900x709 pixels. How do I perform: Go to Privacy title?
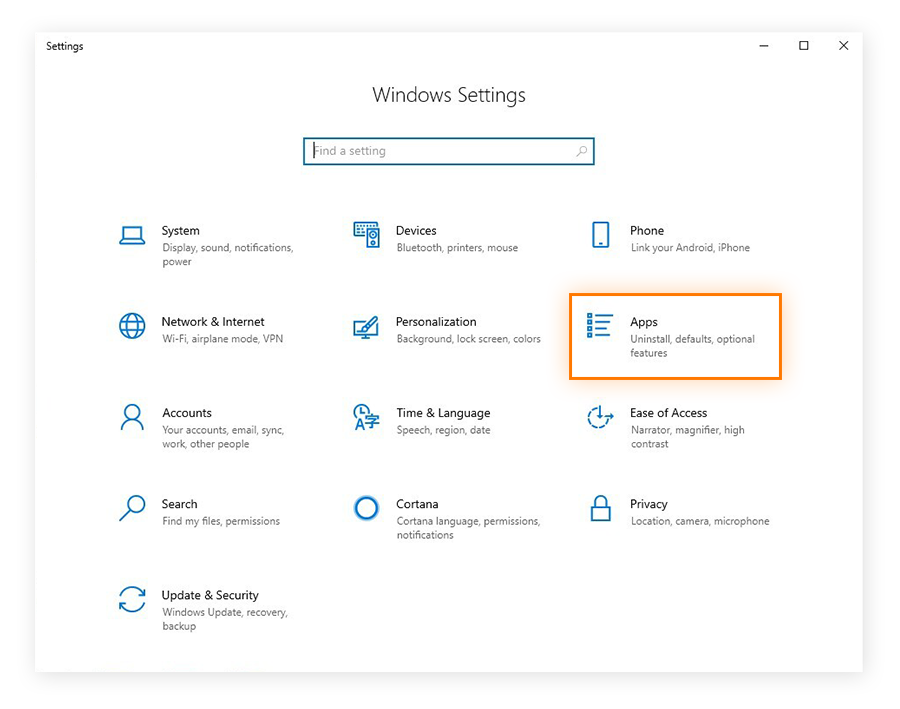649,504
